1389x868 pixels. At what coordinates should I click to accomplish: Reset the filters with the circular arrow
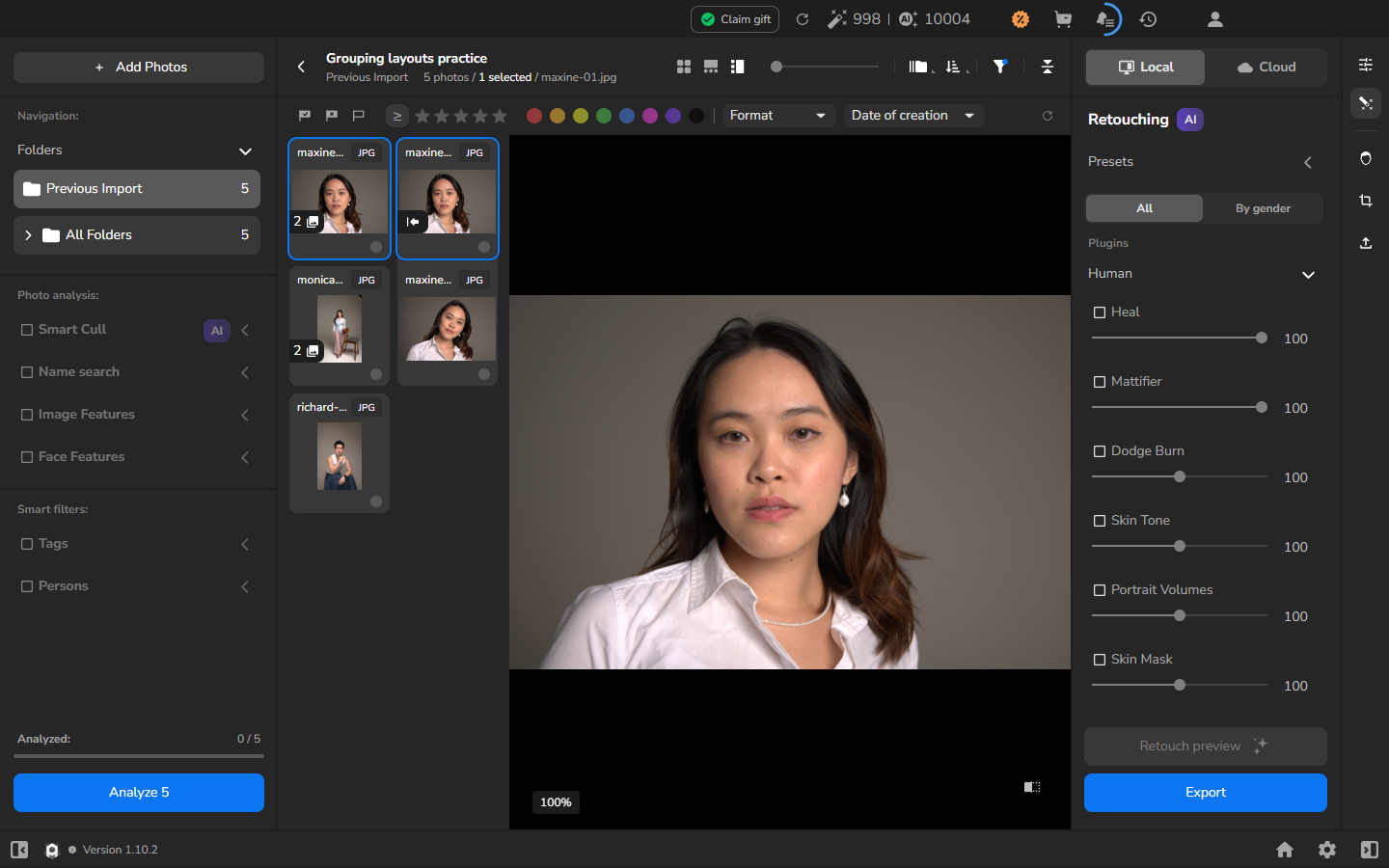1048,116
